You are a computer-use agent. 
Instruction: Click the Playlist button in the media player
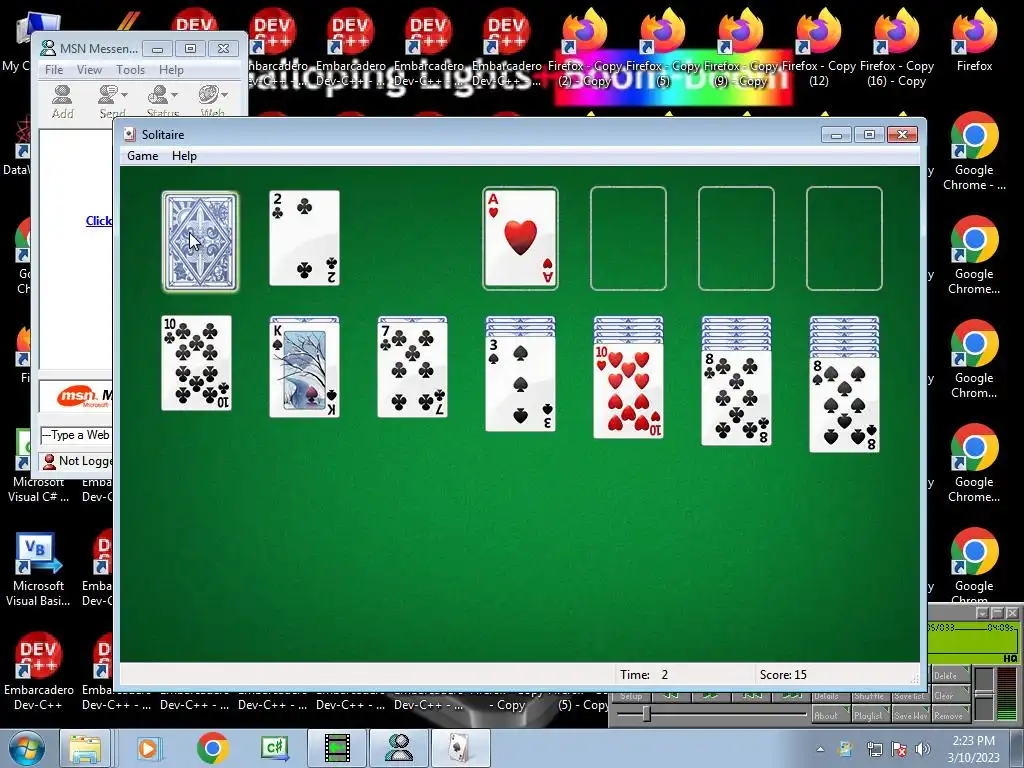click(x=869, y=716)
